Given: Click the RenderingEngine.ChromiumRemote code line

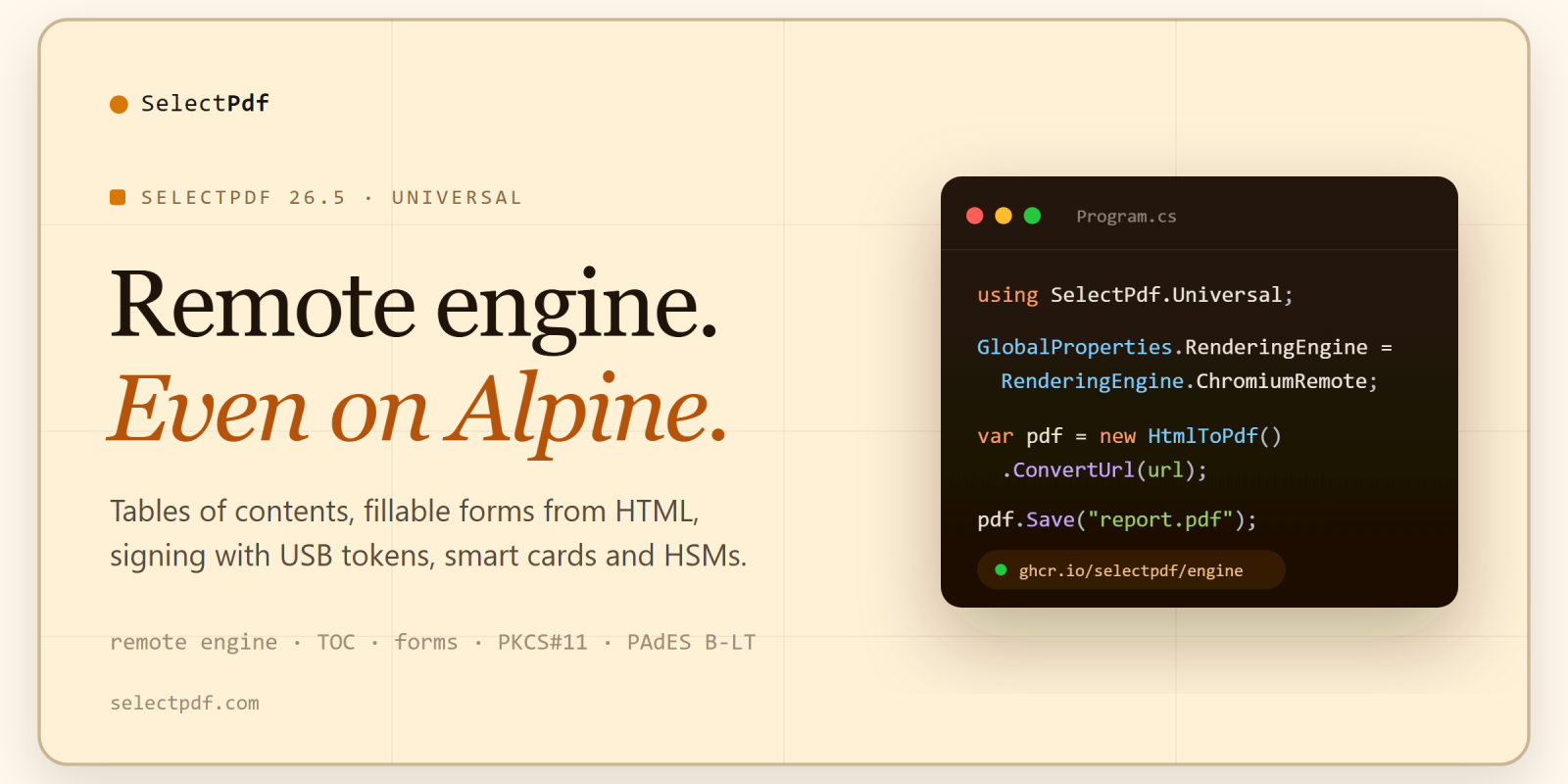Looking at the screenshot, I should click(x=1189, y=381).
